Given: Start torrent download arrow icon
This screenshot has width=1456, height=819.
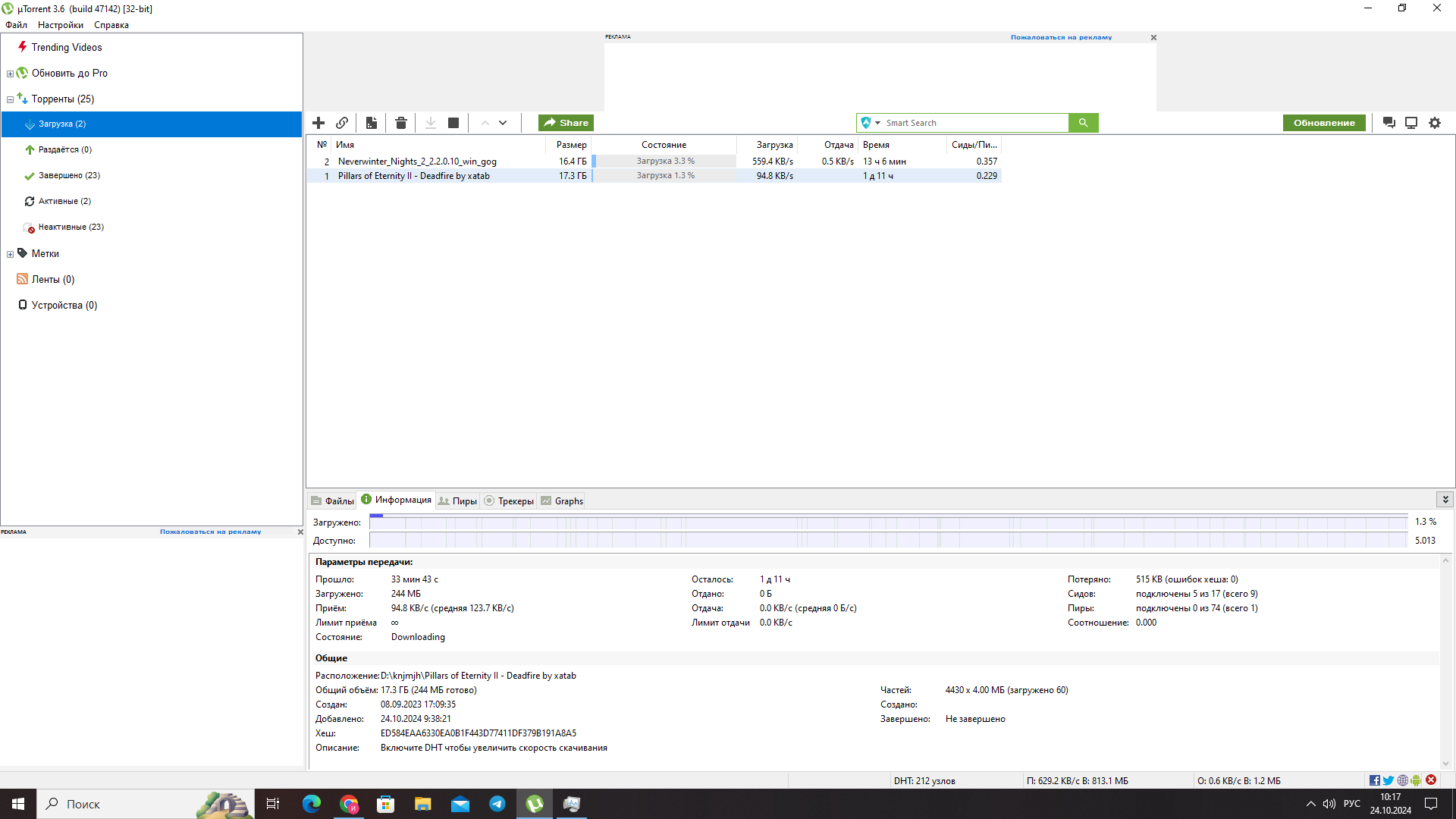Looking at the screenshot, I should coord(431,123).
